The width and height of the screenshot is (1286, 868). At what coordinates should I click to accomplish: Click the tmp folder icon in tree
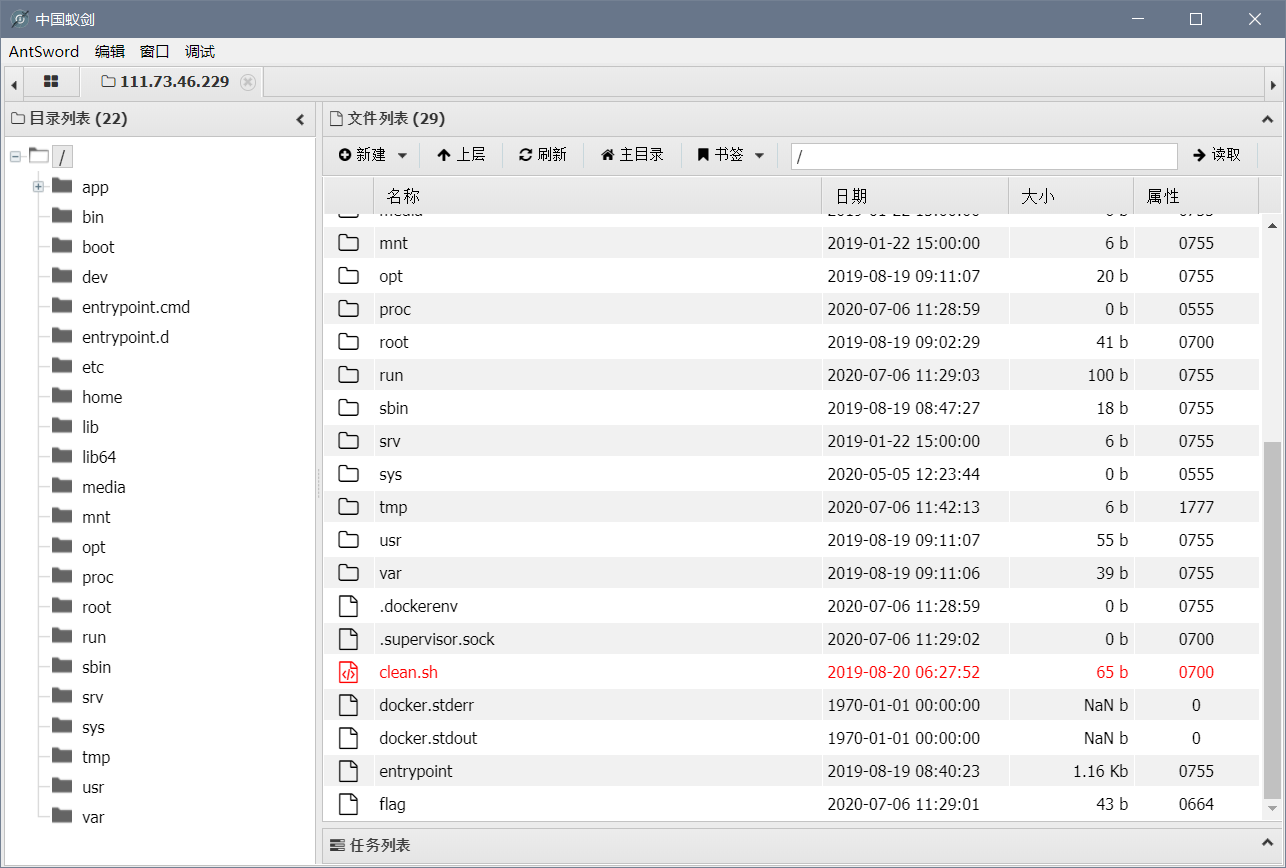pos(62,756)
